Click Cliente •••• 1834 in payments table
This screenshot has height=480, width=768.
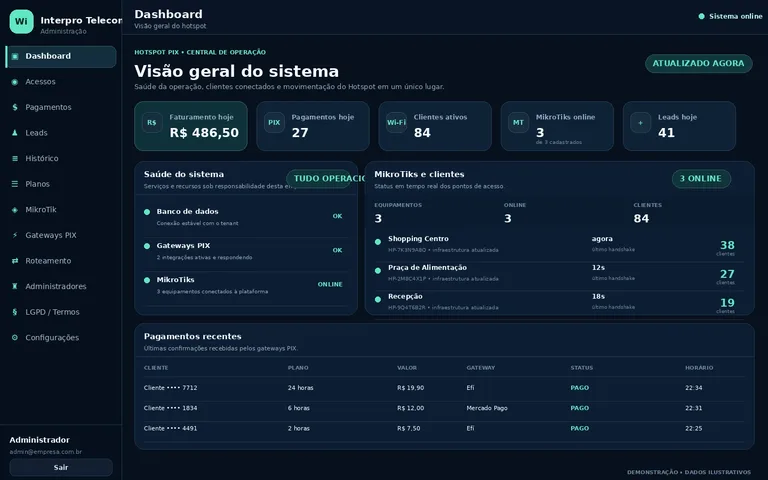pyautogui.click(x=170, y=408)
